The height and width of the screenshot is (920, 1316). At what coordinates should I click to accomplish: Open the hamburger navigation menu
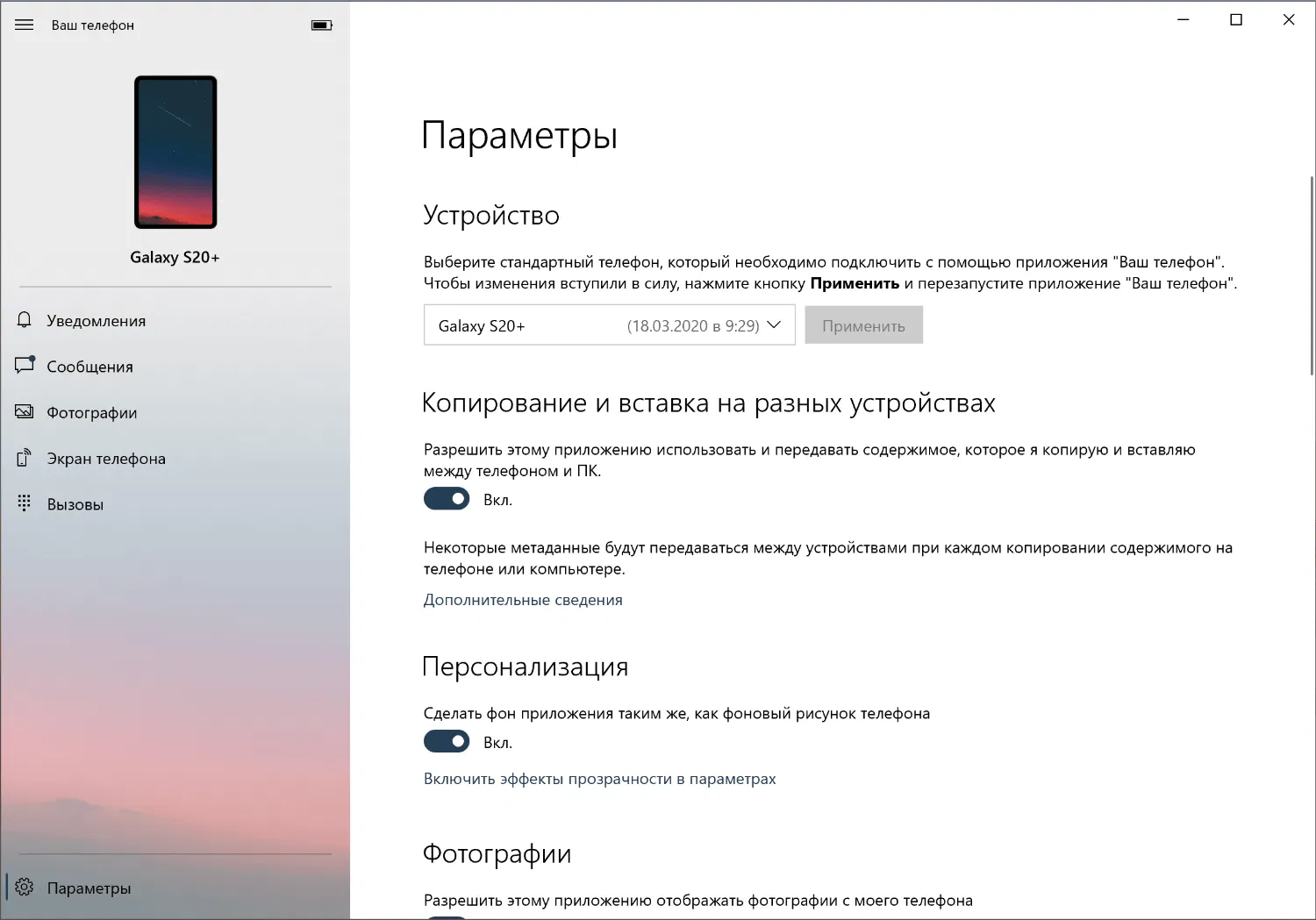(24, 25)
